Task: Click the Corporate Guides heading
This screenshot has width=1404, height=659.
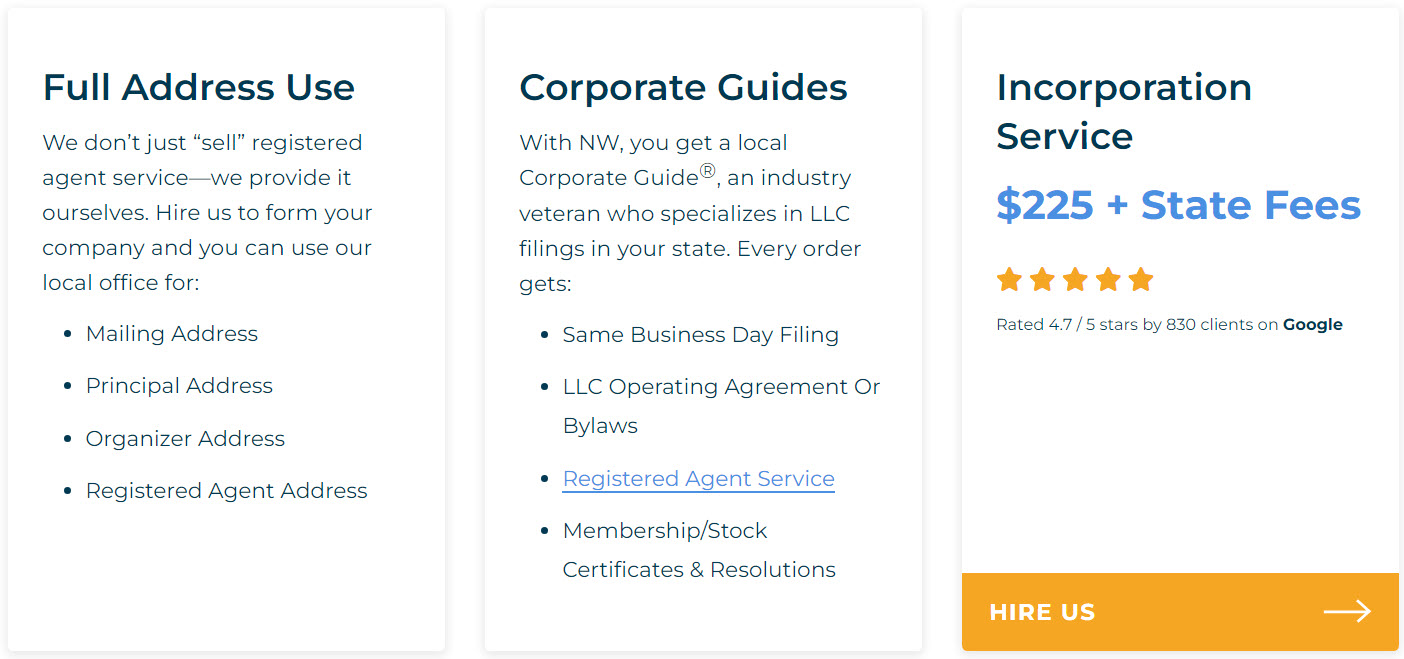Action: click(x=683, y=87)
